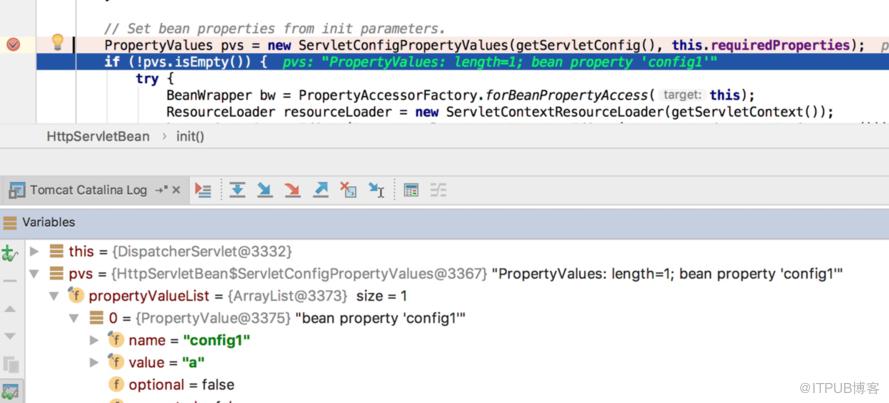Click the New Watch glasses icon
889x403 pixels.
pos(9,253)
